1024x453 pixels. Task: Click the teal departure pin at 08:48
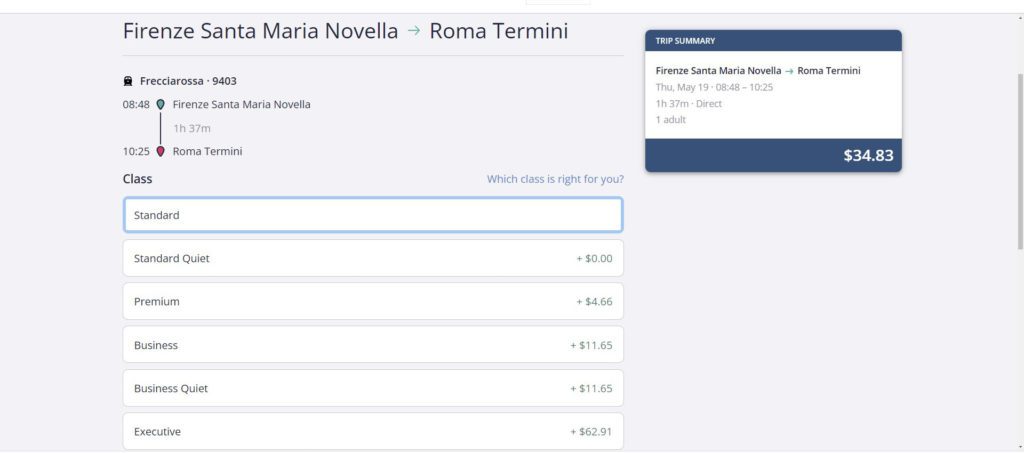(161, 104)
